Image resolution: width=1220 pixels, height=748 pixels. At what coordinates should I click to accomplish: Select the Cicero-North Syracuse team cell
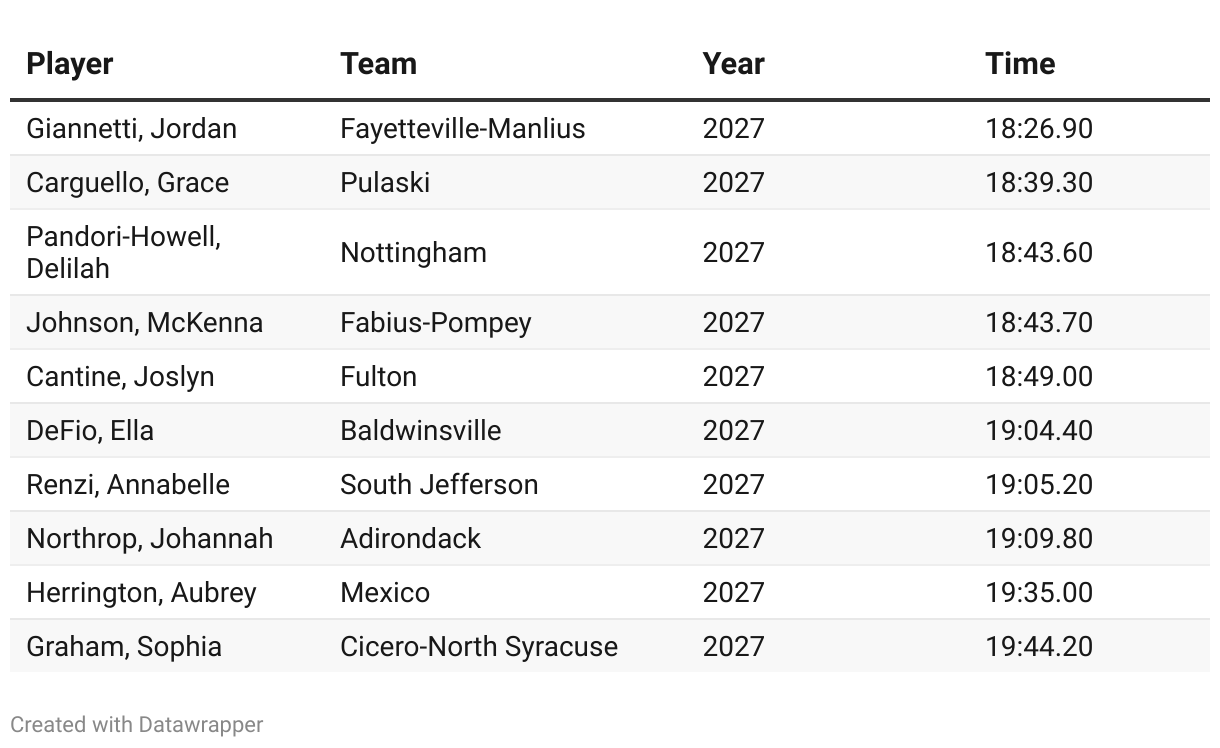[x=479, y=647]
